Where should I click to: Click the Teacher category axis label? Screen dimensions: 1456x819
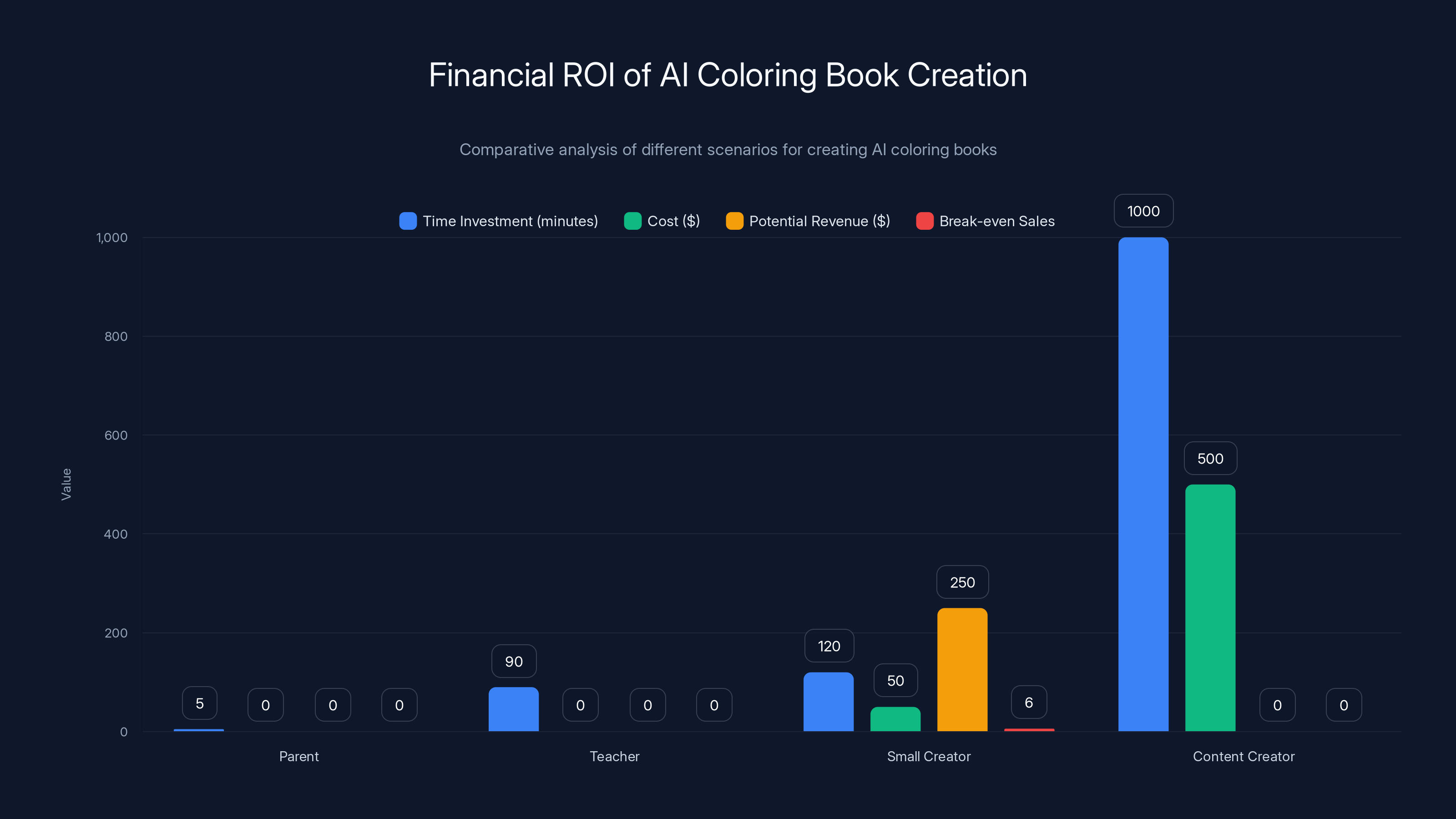pos(614,756)
